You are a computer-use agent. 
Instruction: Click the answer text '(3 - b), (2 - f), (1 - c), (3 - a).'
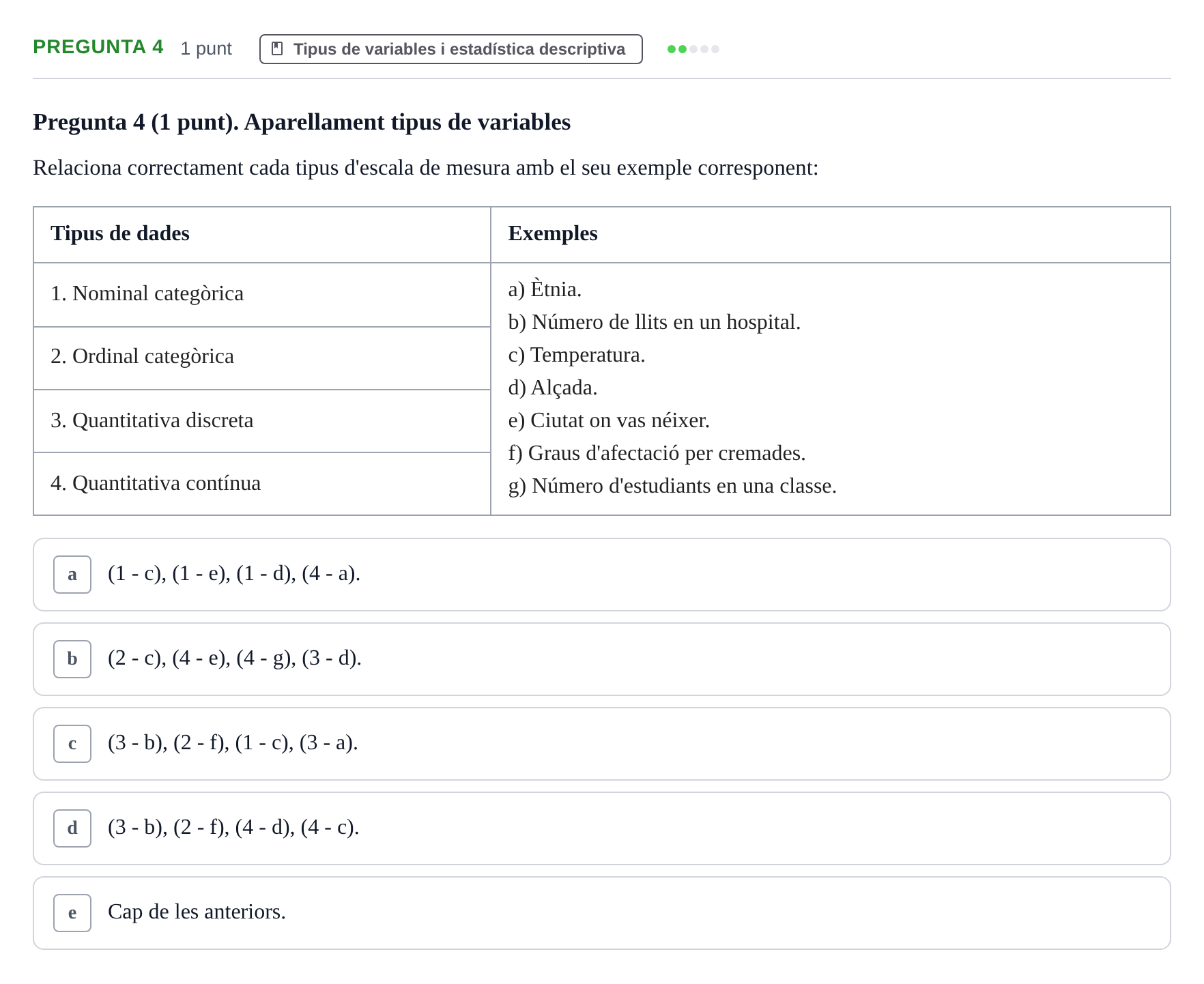point(233,742)
